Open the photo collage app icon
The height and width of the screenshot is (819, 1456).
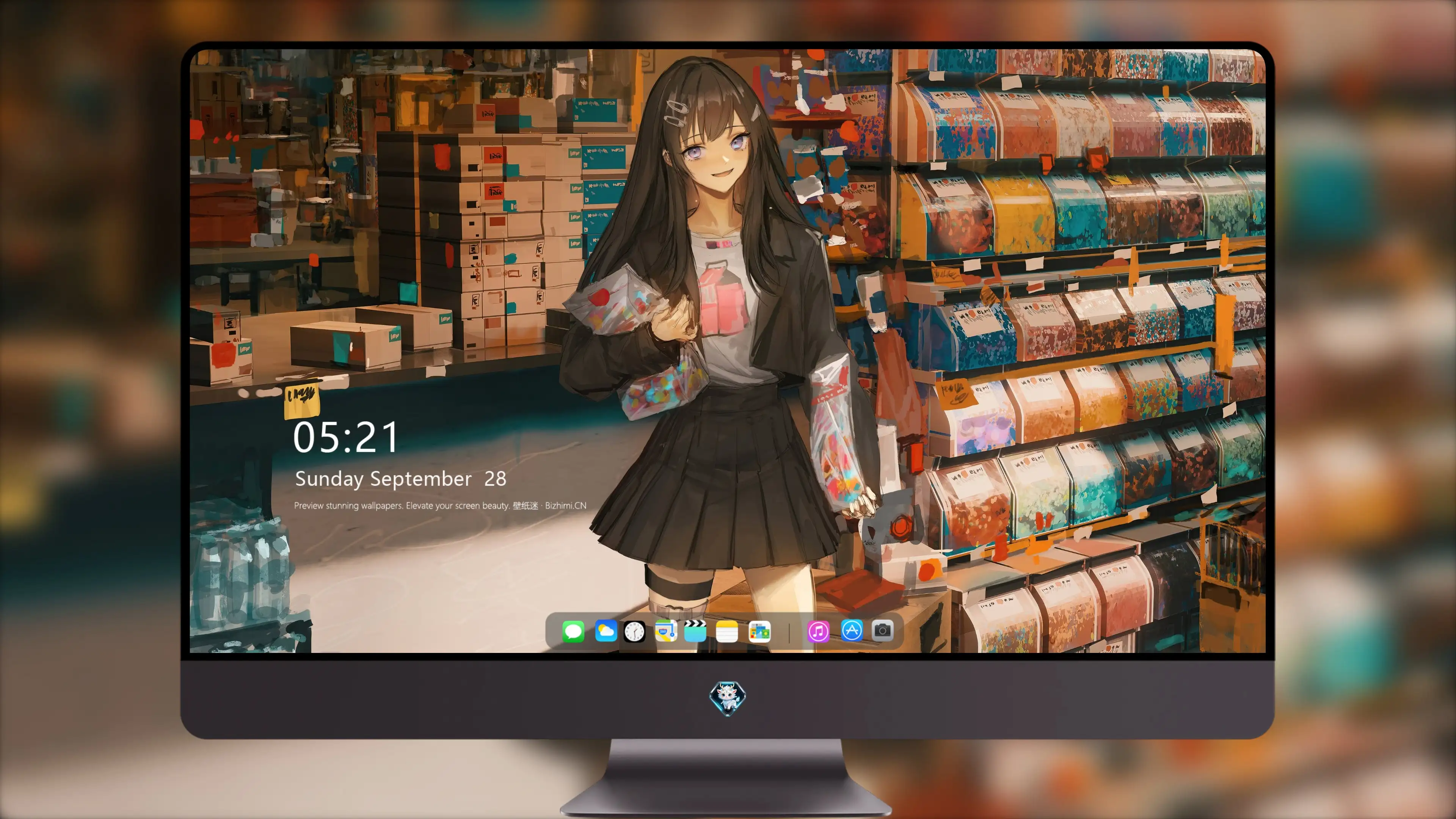tap(759, 631)
